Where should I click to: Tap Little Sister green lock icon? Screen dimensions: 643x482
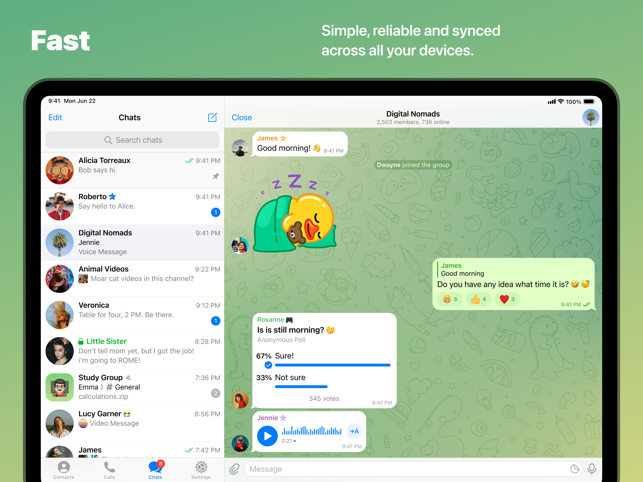pos(81,341)
